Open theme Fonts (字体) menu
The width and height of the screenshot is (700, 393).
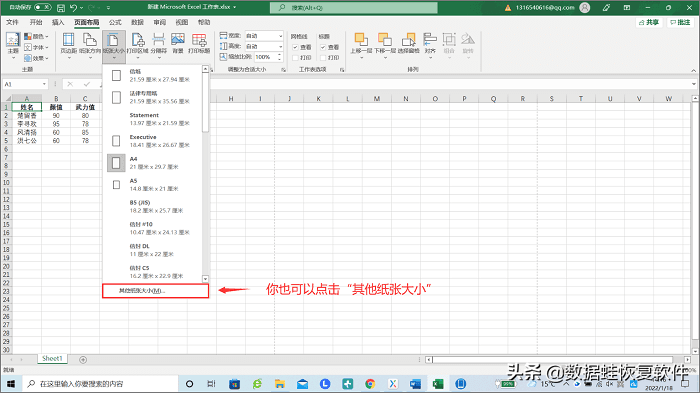click(x=36, y=47)
